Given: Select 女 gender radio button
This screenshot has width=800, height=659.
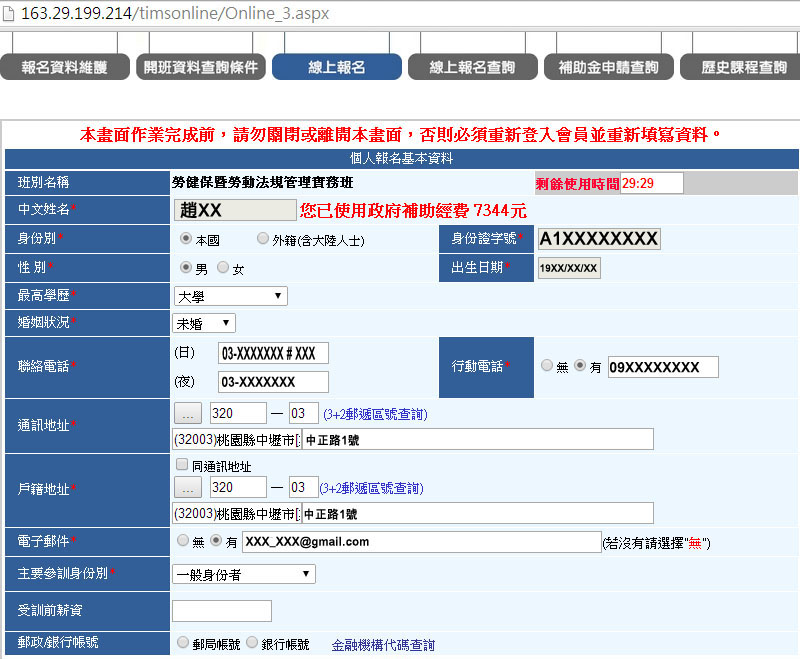Looking at the screenshot, I should pyautogui.click(x=223, y=267).
